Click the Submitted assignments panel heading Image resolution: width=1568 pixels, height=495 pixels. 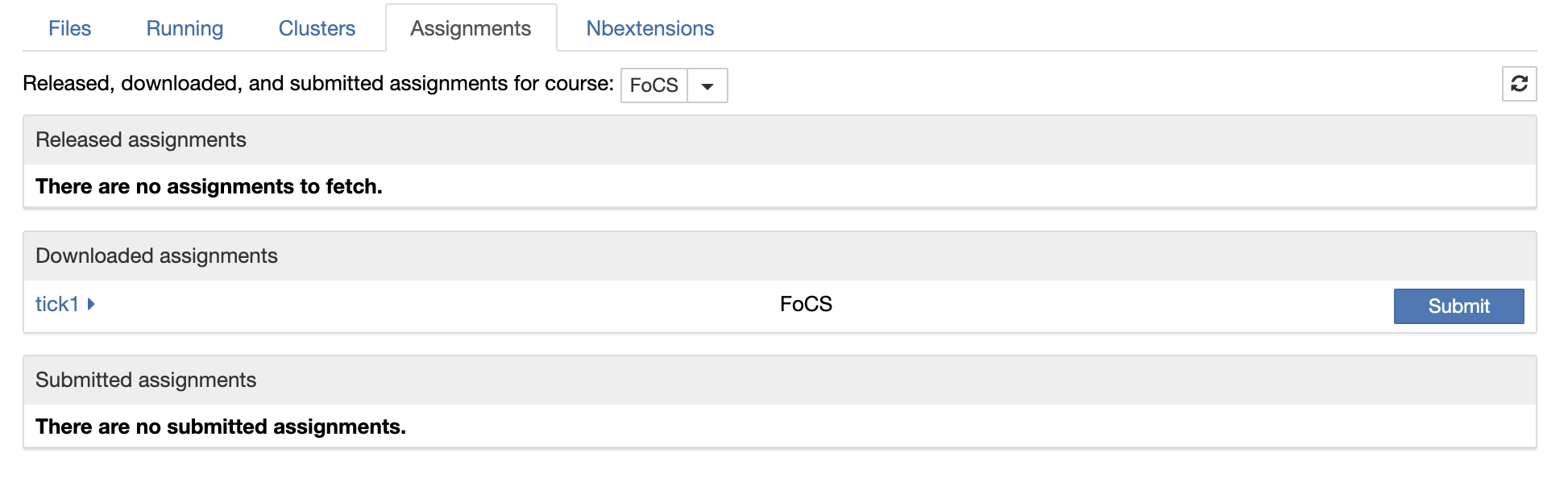pyautogui.click(x=146, y=380)
